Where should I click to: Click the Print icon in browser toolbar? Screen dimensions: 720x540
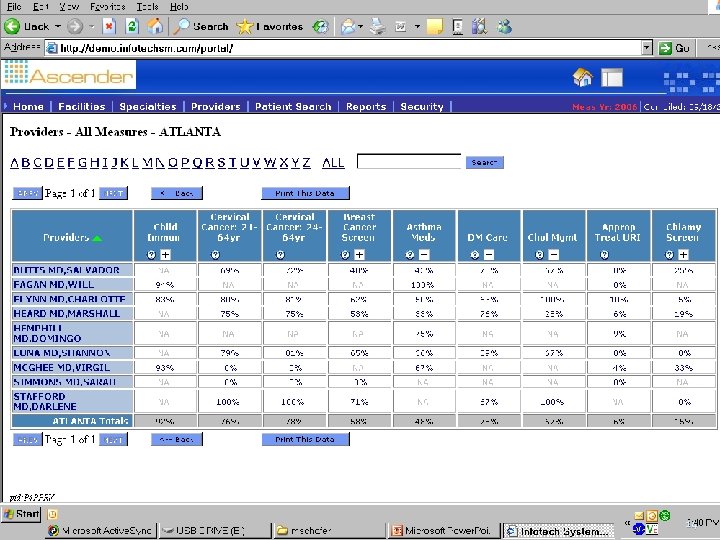[377, 27]
